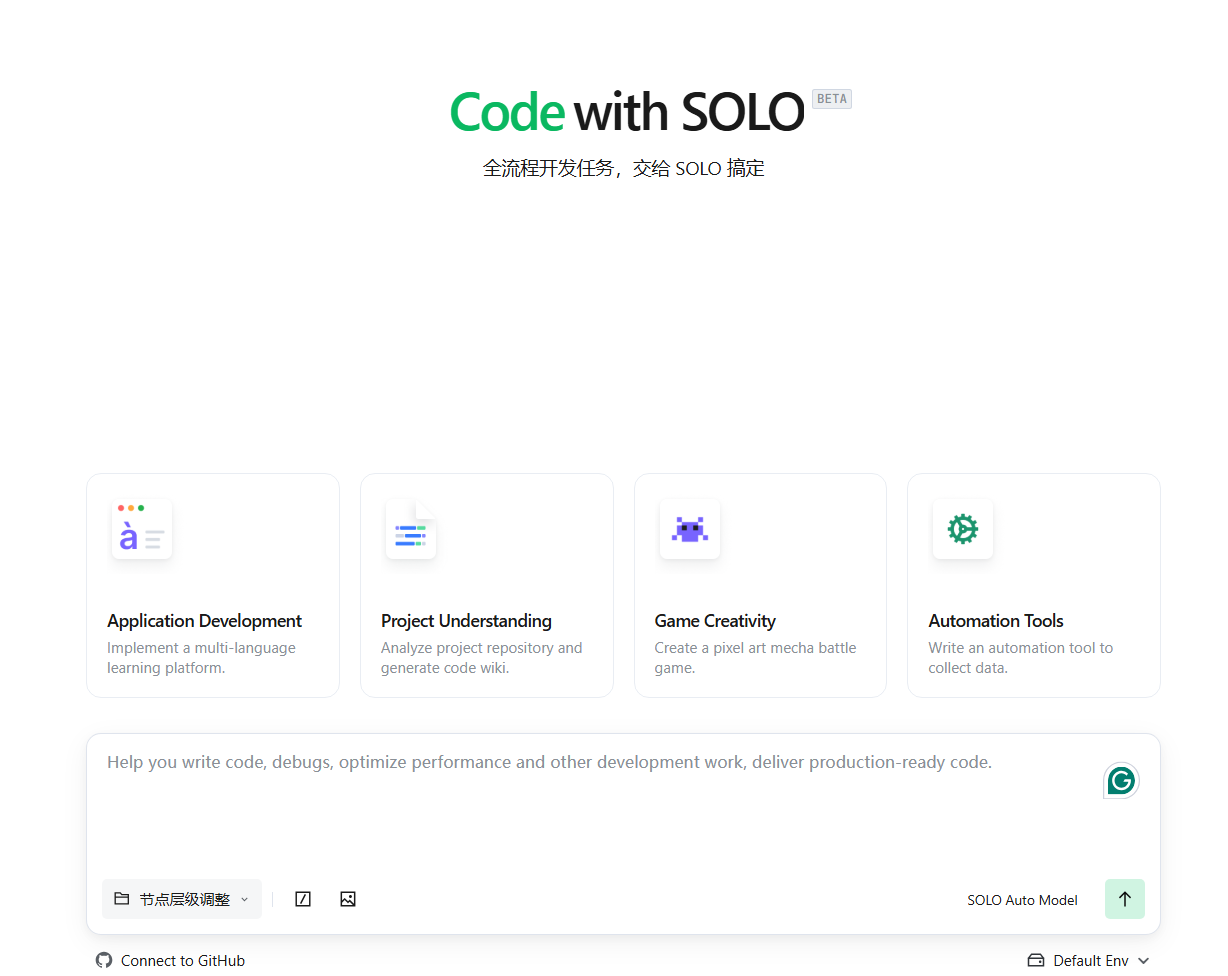Click the image upload icon
The image size is (1228, 976).
click(x=348, y=899)
